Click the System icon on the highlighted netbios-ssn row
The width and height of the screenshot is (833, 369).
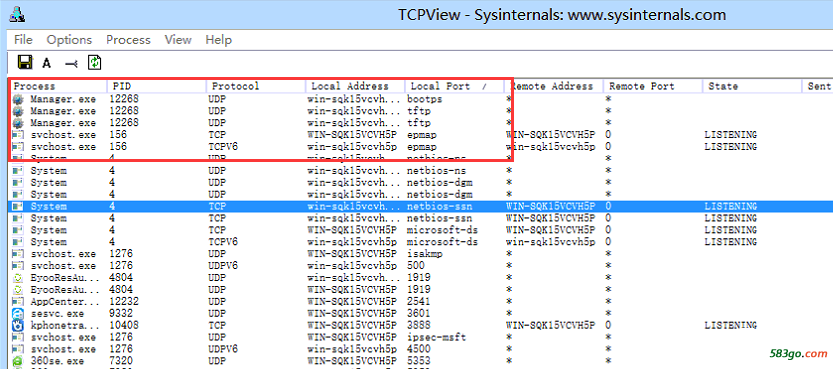pos(18,206)
